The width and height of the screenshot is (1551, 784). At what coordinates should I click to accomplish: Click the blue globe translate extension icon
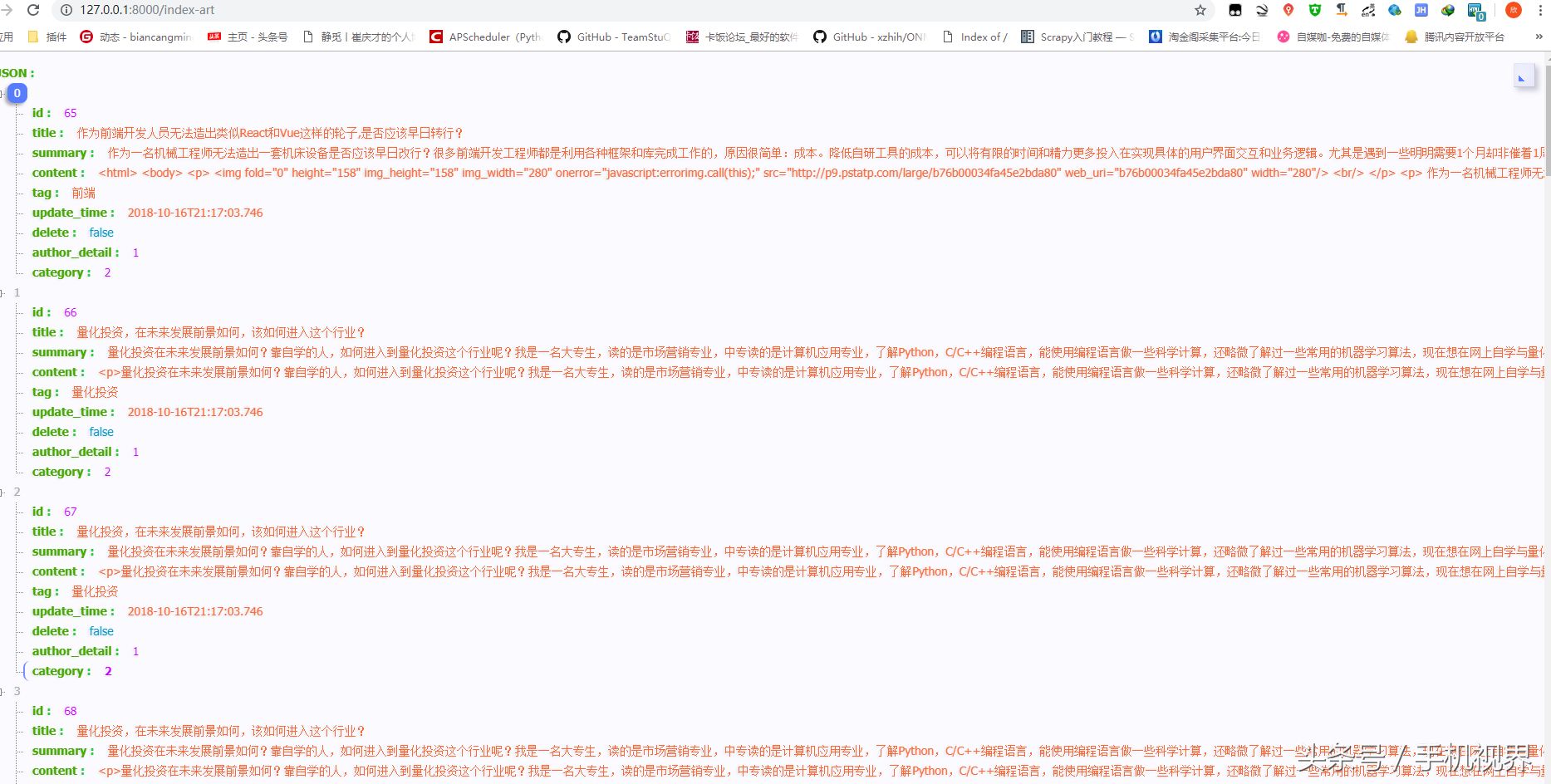click(x=1395, y=11)
